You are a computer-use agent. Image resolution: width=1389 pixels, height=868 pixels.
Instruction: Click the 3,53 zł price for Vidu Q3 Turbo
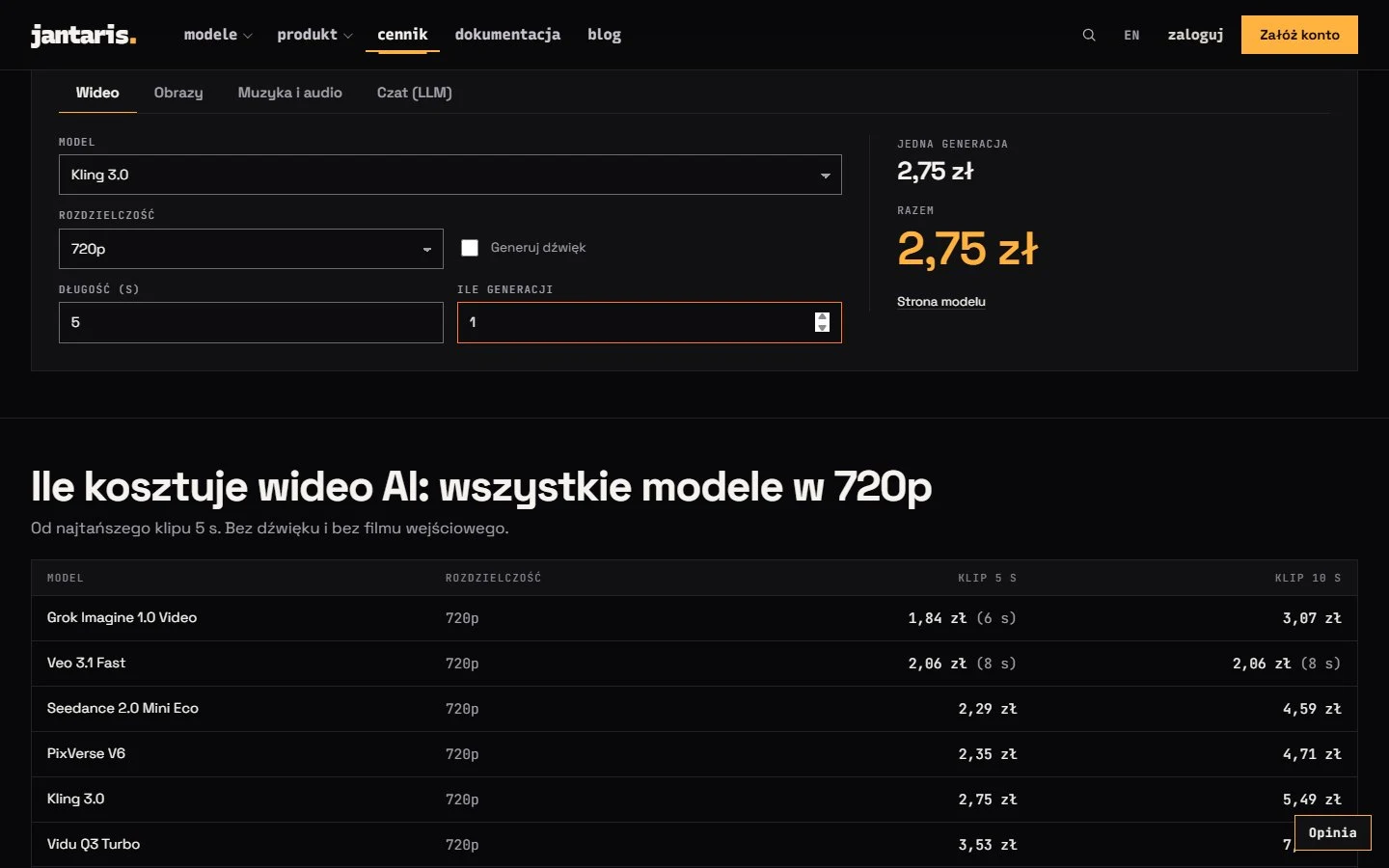pos(988,845)
